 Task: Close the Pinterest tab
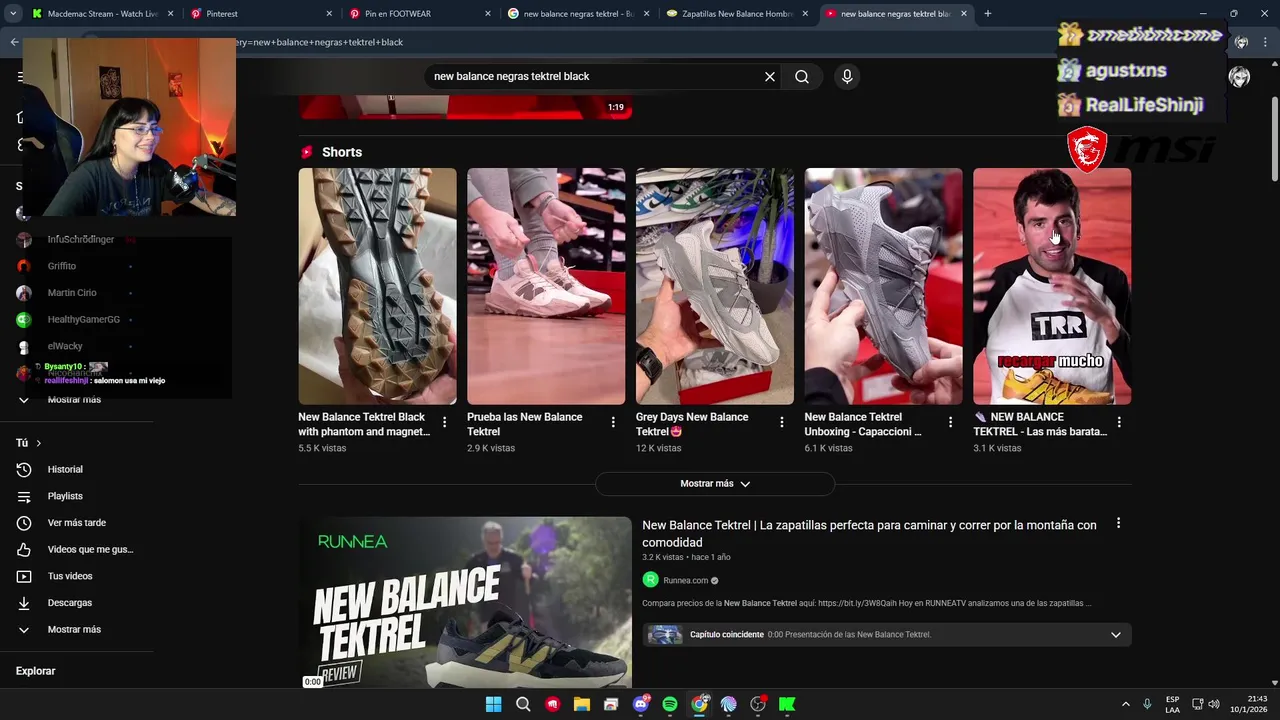click(329, 14)
